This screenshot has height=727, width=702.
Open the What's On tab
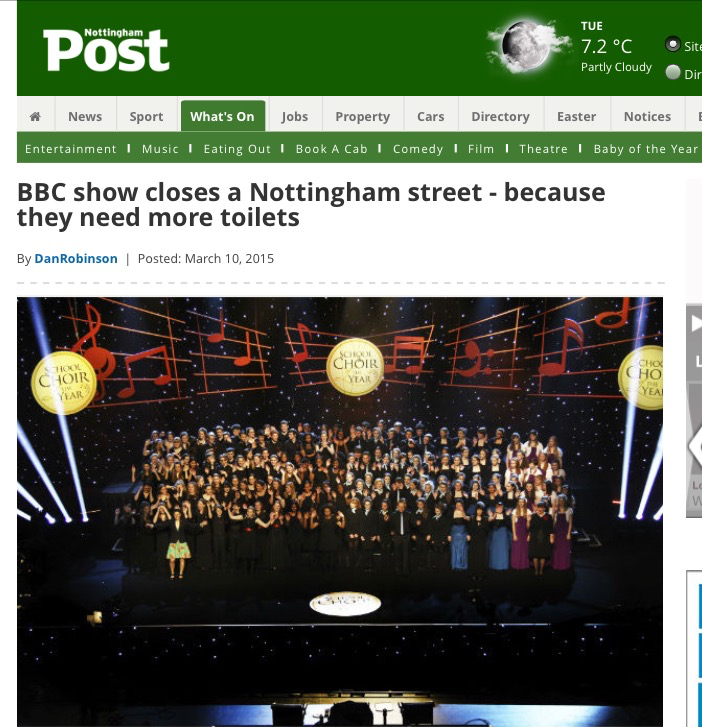223,116
